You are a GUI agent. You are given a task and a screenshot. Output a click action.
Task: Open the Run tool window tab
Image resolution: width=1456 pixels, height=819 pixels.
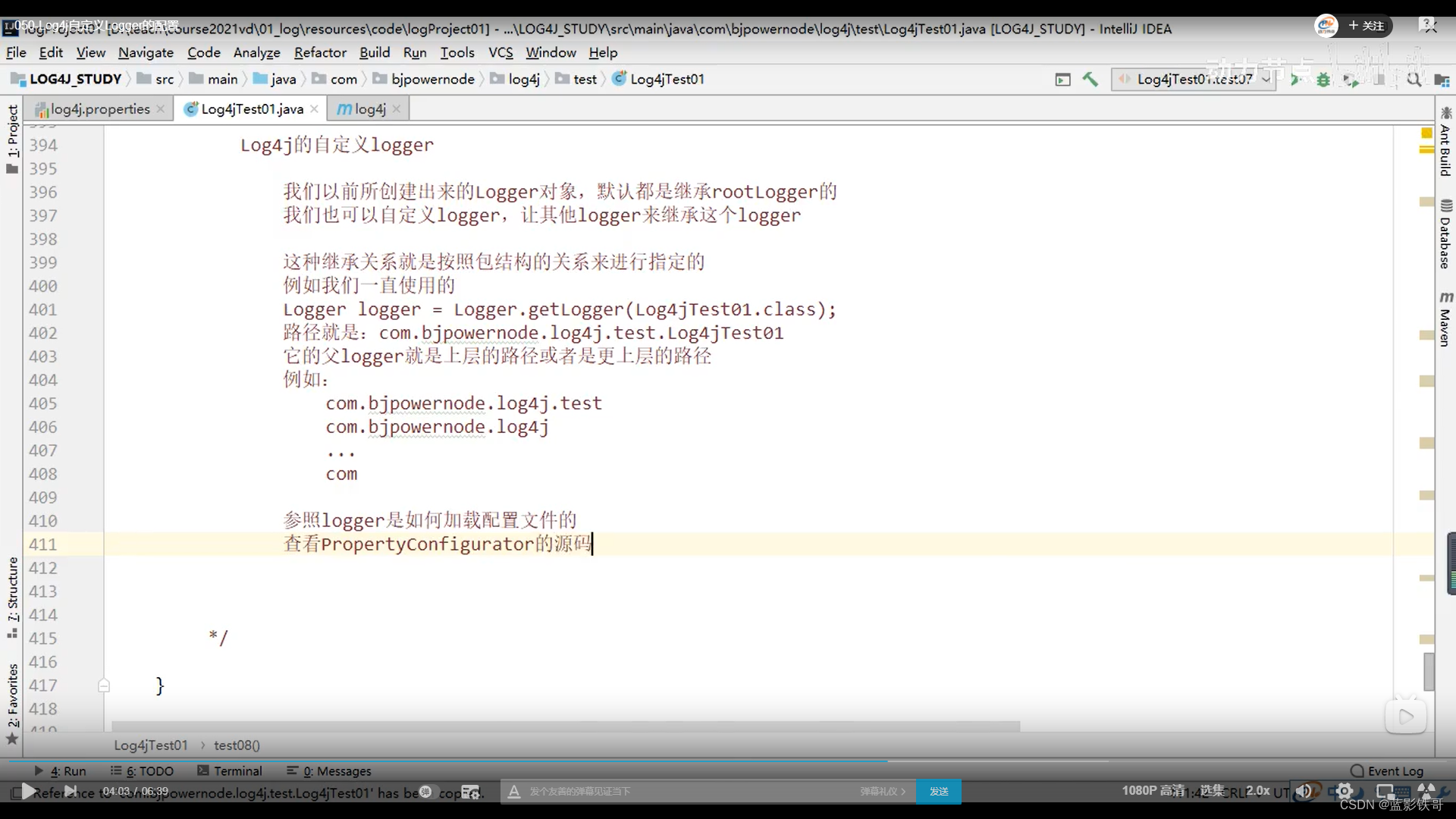point(61,770)
